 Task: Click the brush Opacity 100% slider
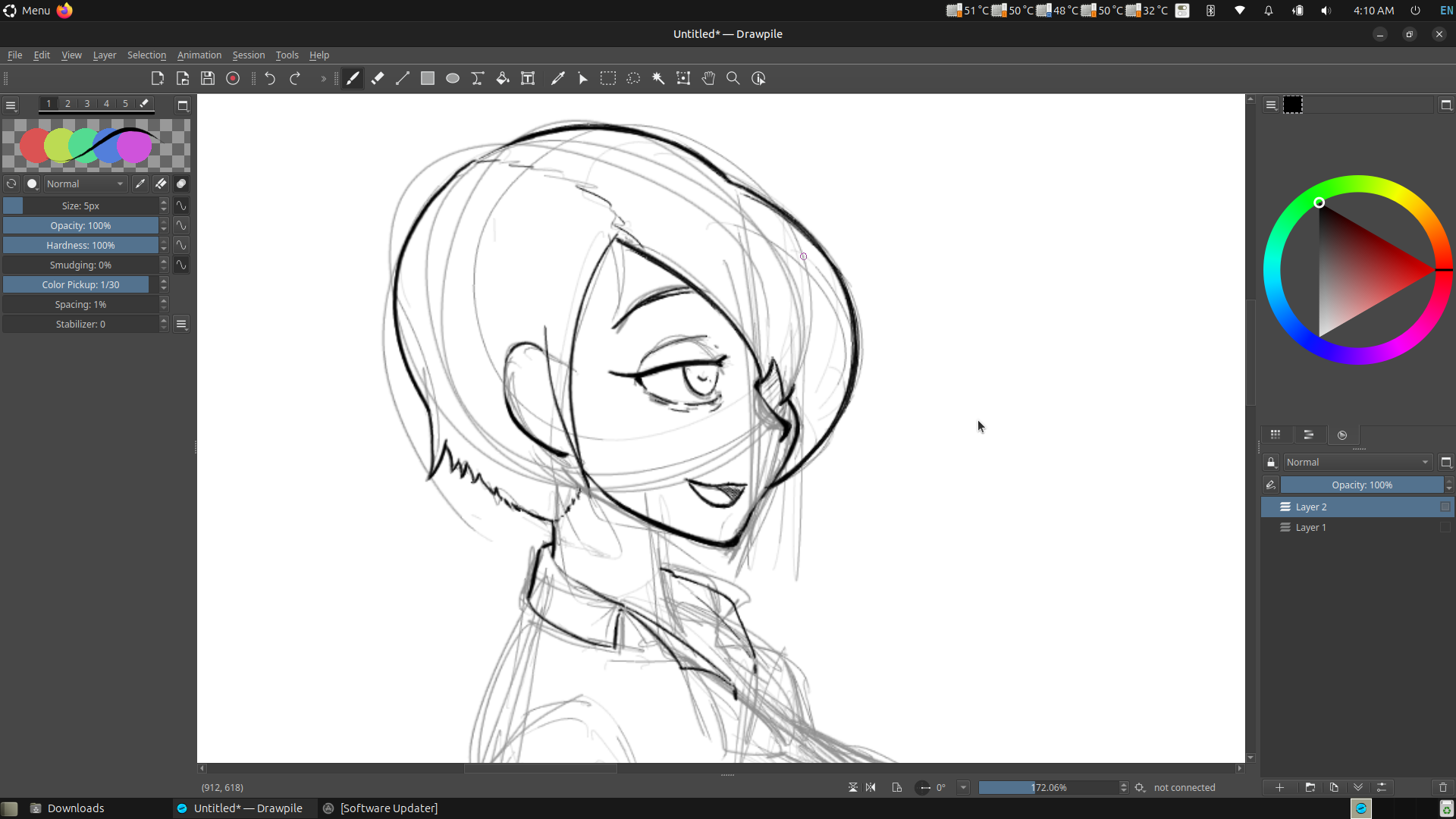80,225
